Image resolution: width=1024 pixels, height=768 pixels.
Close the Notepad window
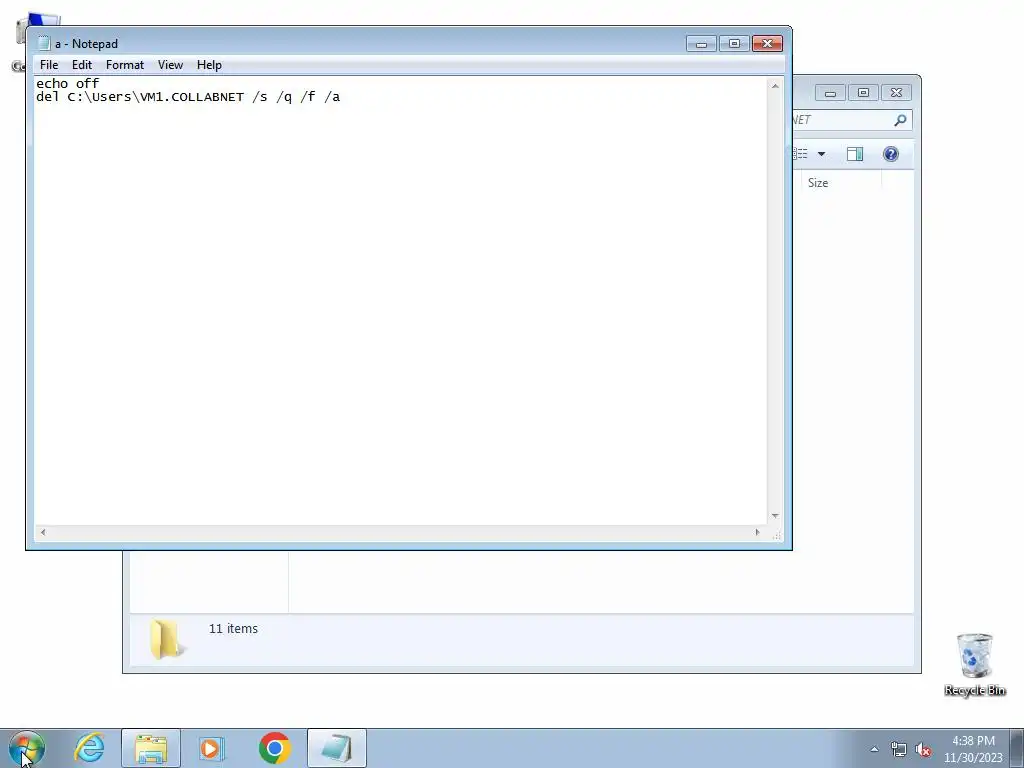coord(767,44)
